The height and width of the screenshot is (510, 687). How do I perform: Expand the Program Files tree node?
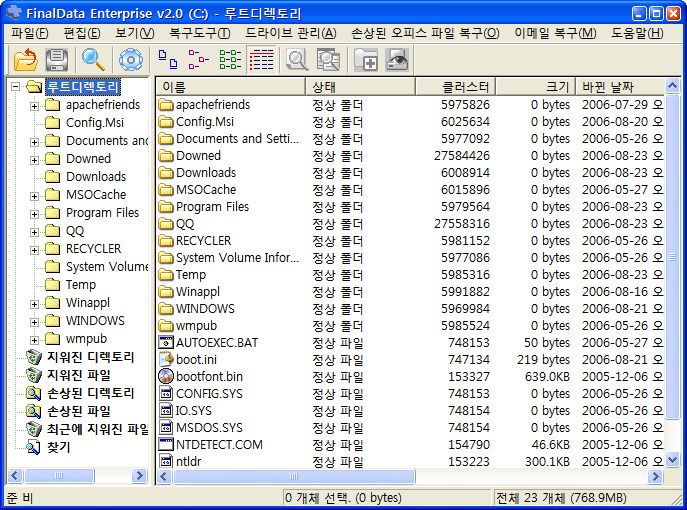[34, 214]
